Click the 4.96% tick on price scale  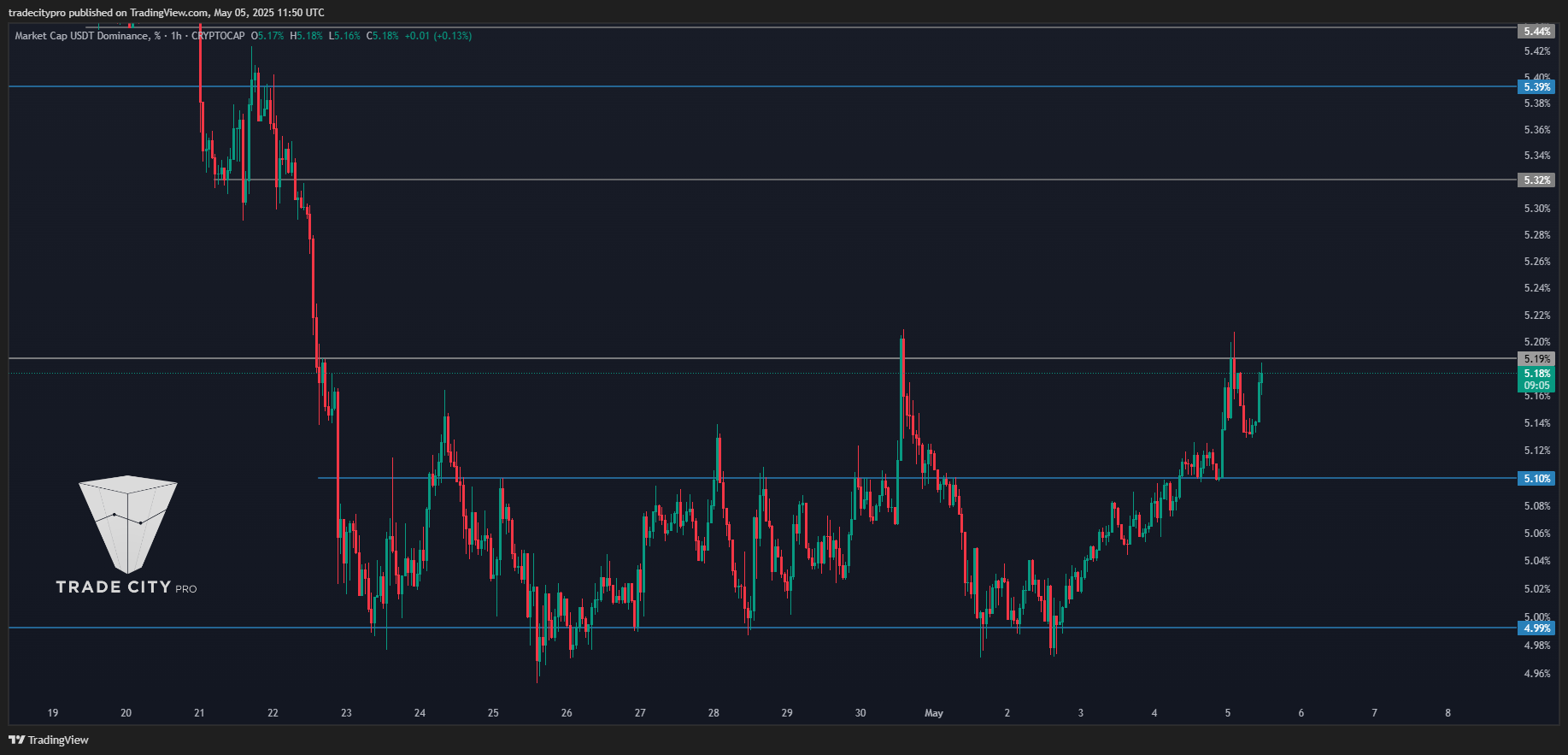pos(1536,674)
